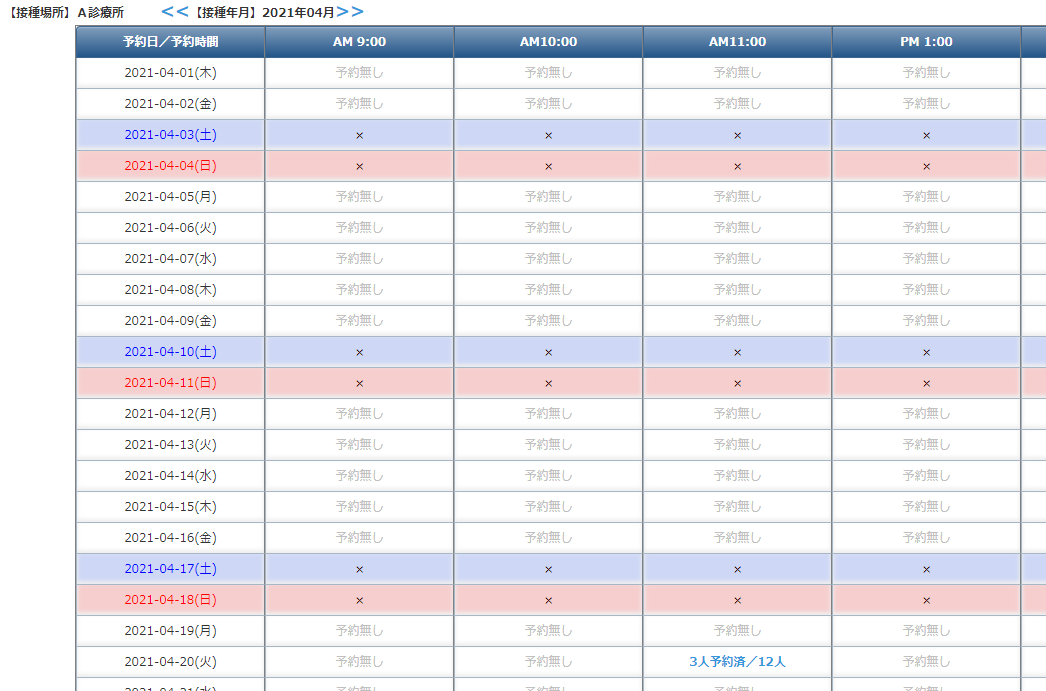1046x691 pixels.
Task: Go to next month with >> arrow
Action: pos(350,12)
